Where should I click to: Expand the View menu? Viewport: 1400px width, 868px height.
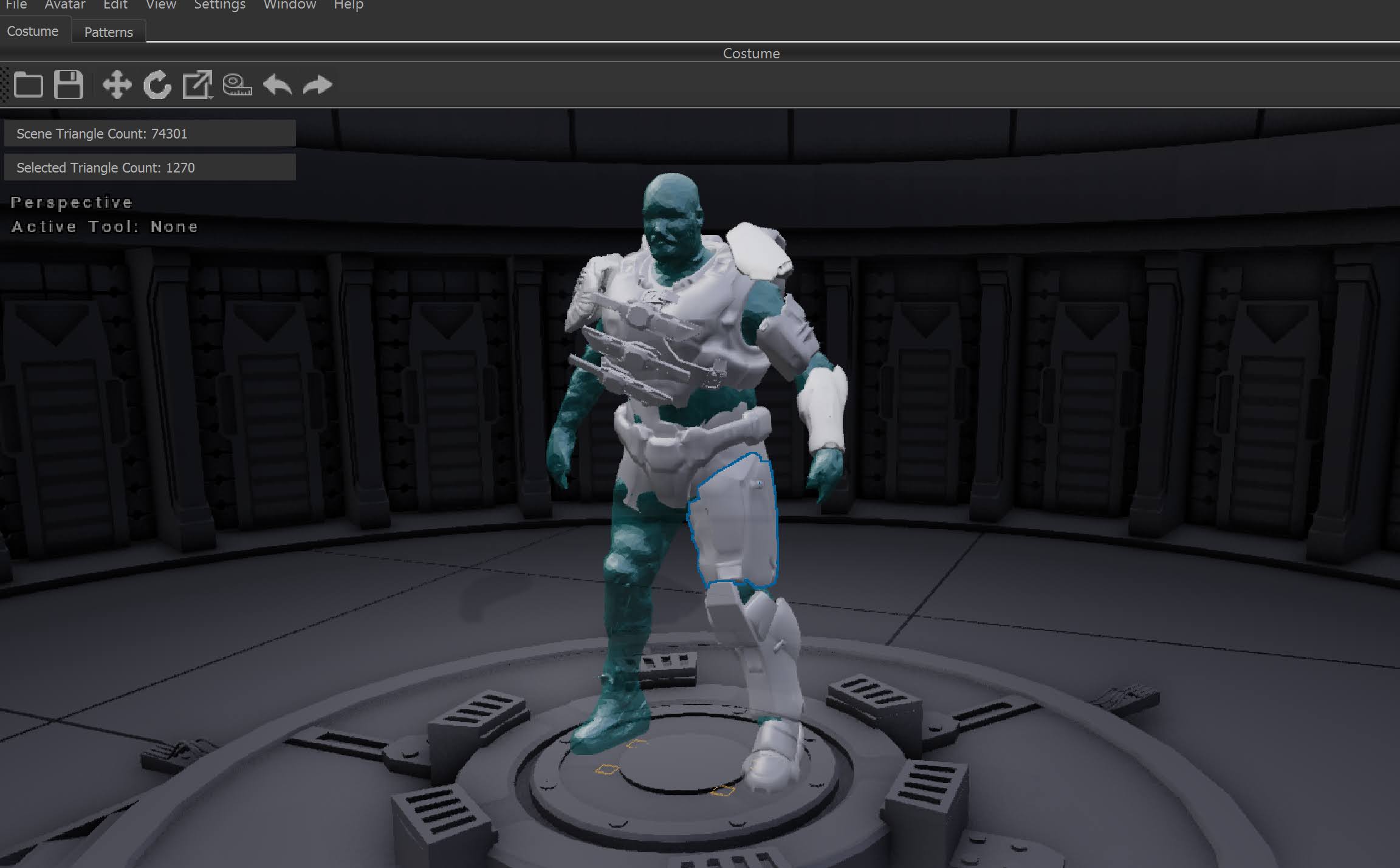coord(160,5)
